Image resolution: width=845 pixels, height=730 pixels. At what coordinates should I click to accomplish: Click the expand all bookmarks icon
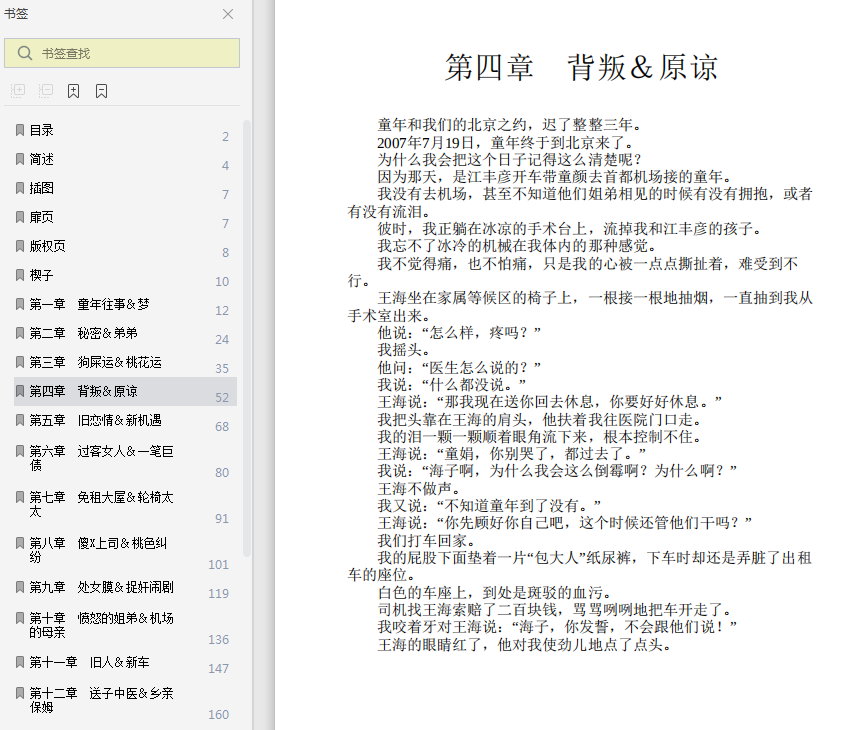pyautogui.click(x=18, y=91)
